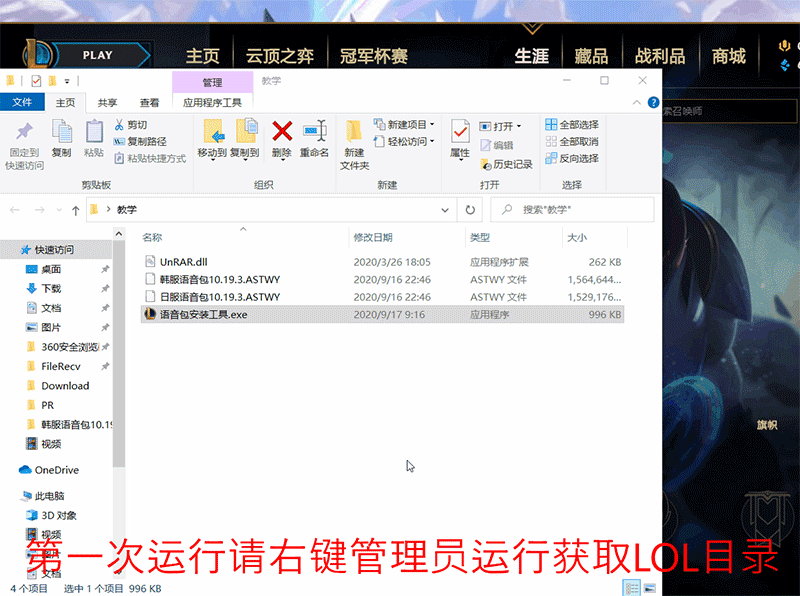Open 属性 properties of selected file

coord(460,139)
